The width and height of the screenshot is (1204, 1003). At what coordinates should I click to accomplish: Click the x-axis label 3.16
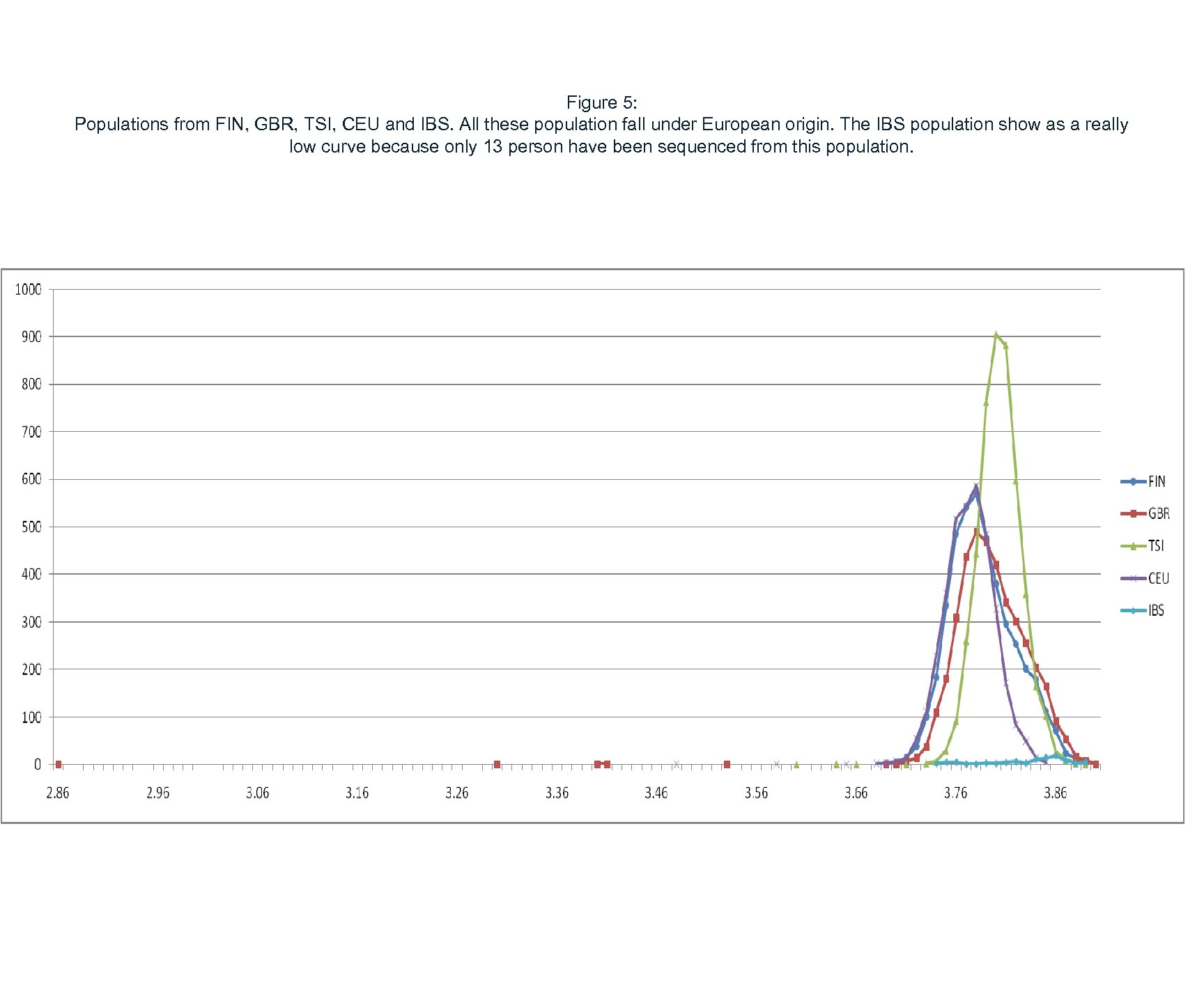point(357,793)
